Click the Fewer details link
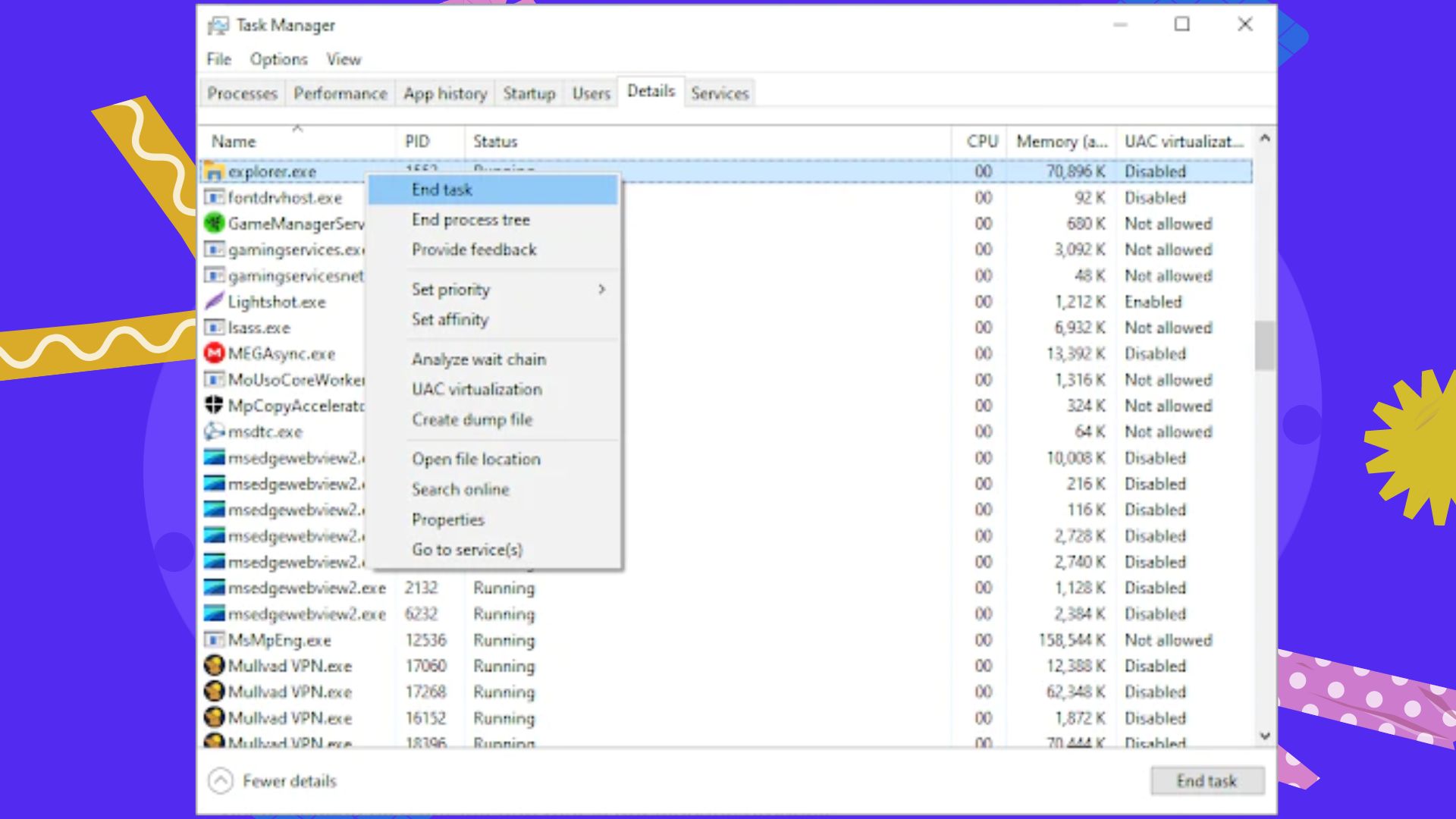 [289, 781]
